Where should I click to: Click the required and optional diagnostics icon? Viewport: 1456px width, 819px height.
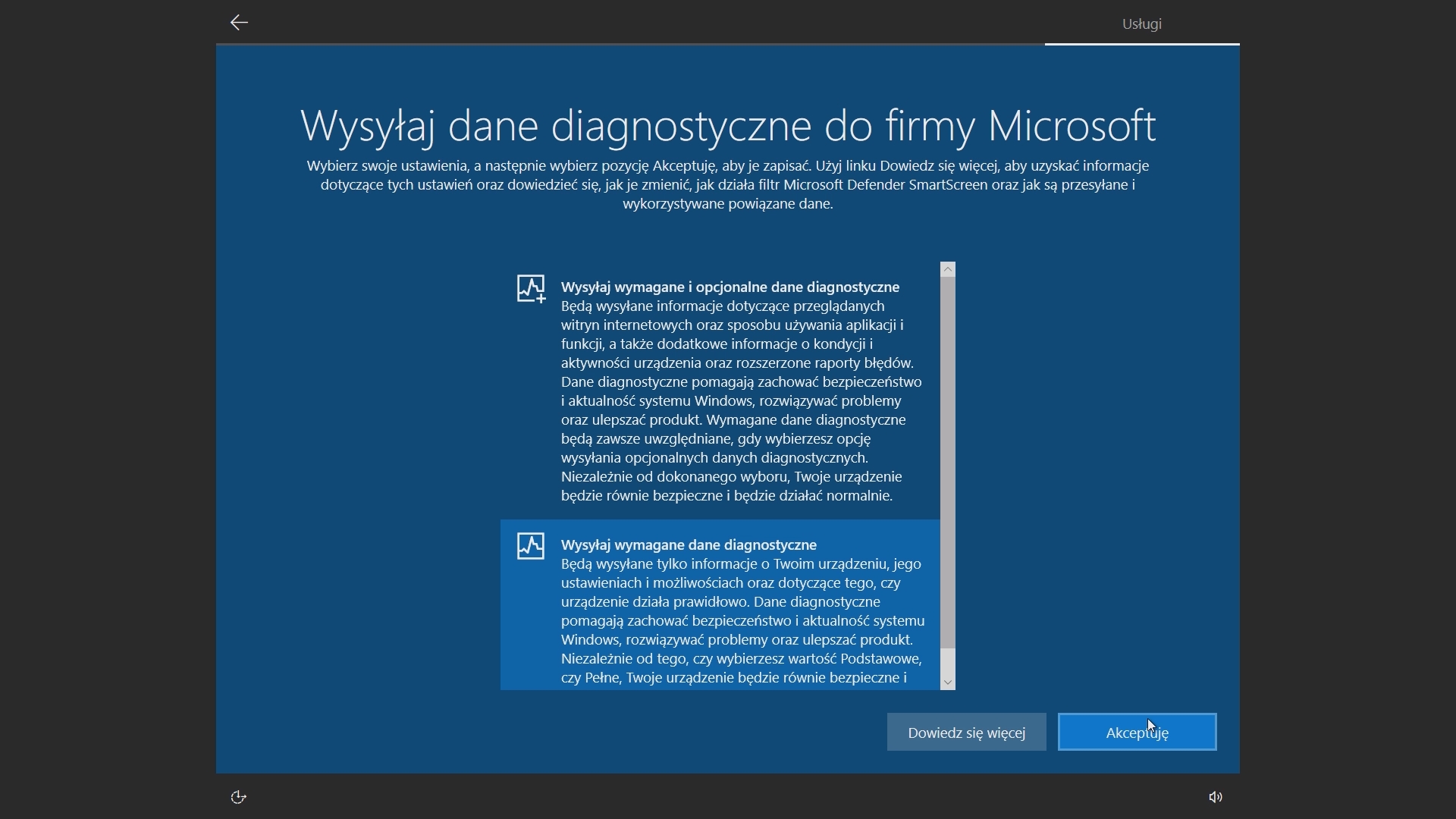coord(531,289)
